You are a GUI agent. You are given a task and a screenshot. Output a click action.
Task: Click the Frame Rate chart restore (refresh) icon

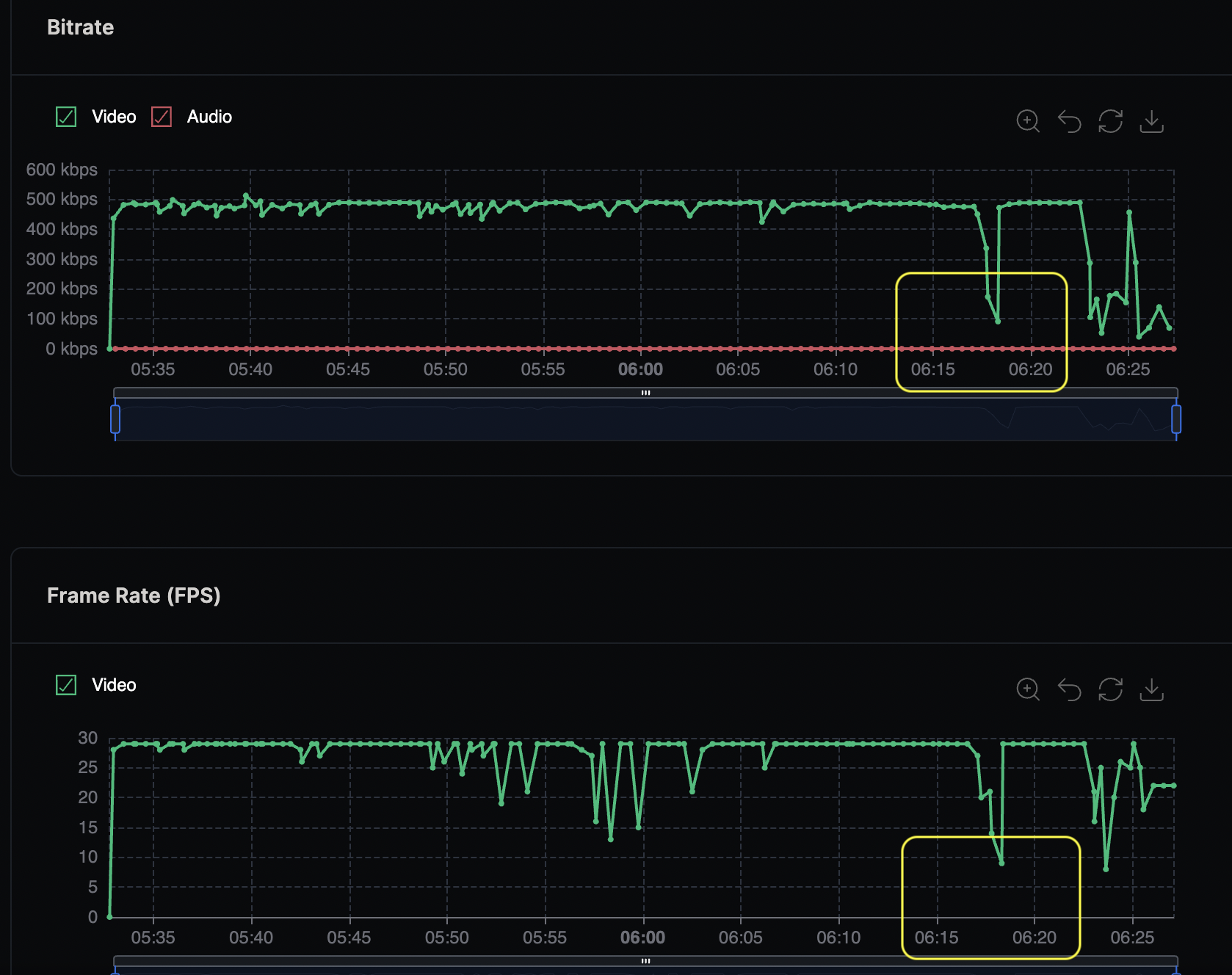[1110, 689]
